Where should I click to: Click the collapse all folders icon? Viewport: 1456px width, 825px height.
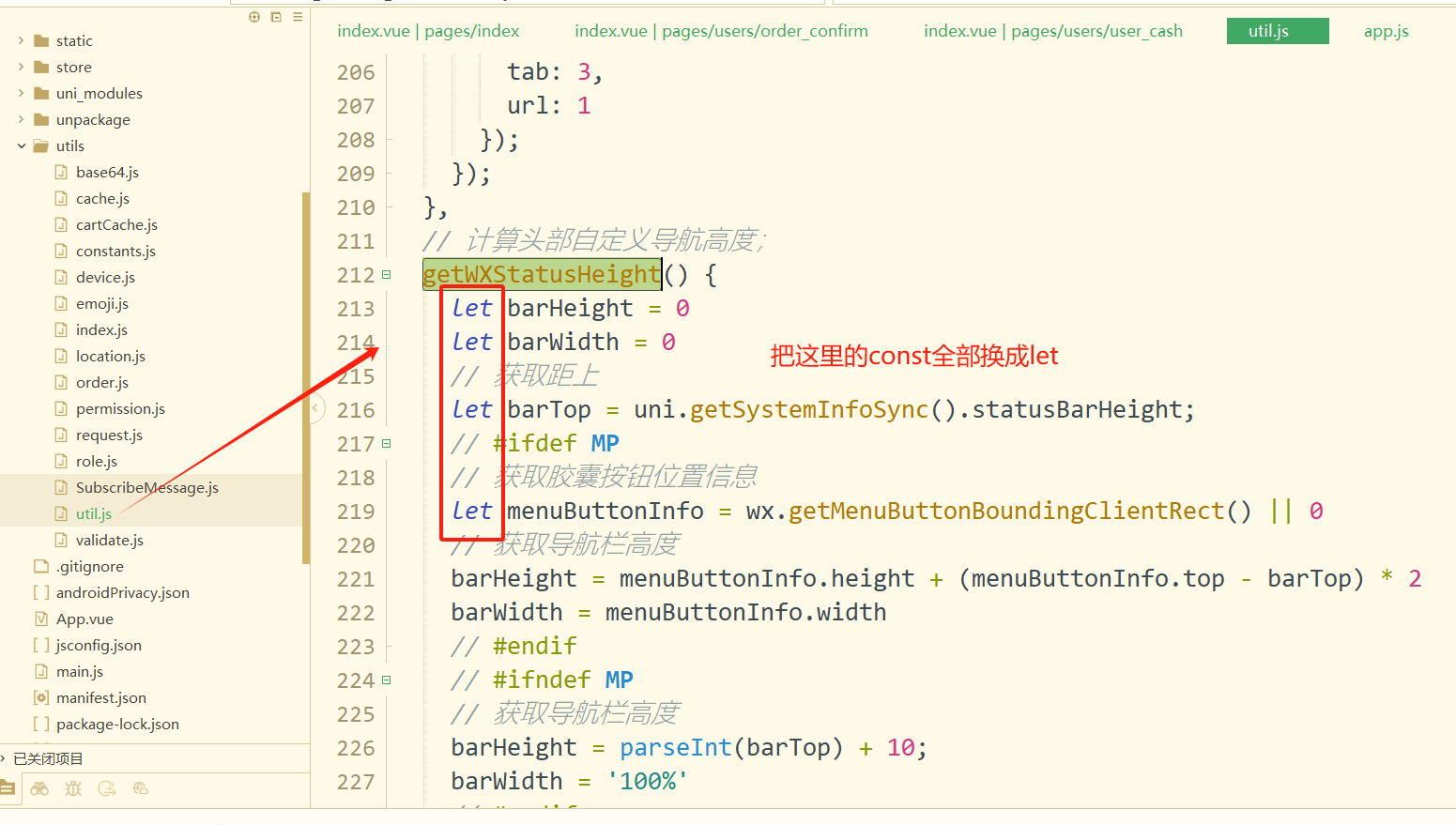[276, 17]
